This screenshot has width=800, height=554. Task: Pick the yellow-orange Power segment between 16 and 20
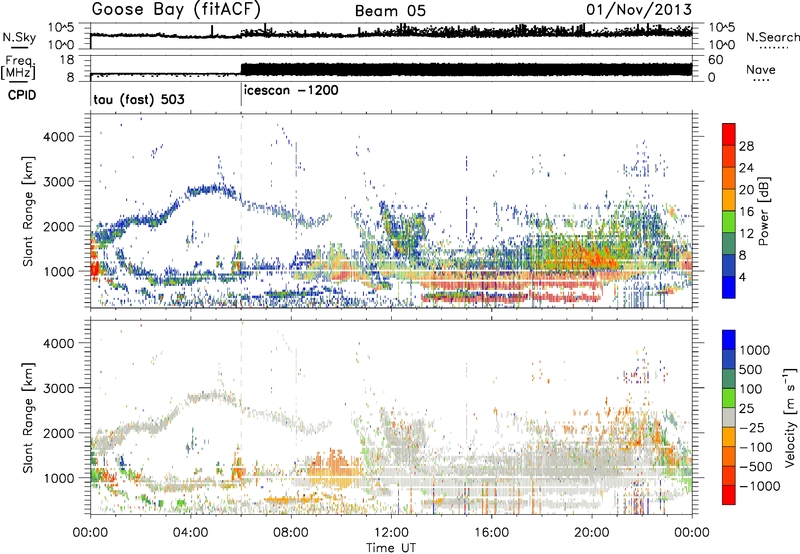(x=729, y=200)
